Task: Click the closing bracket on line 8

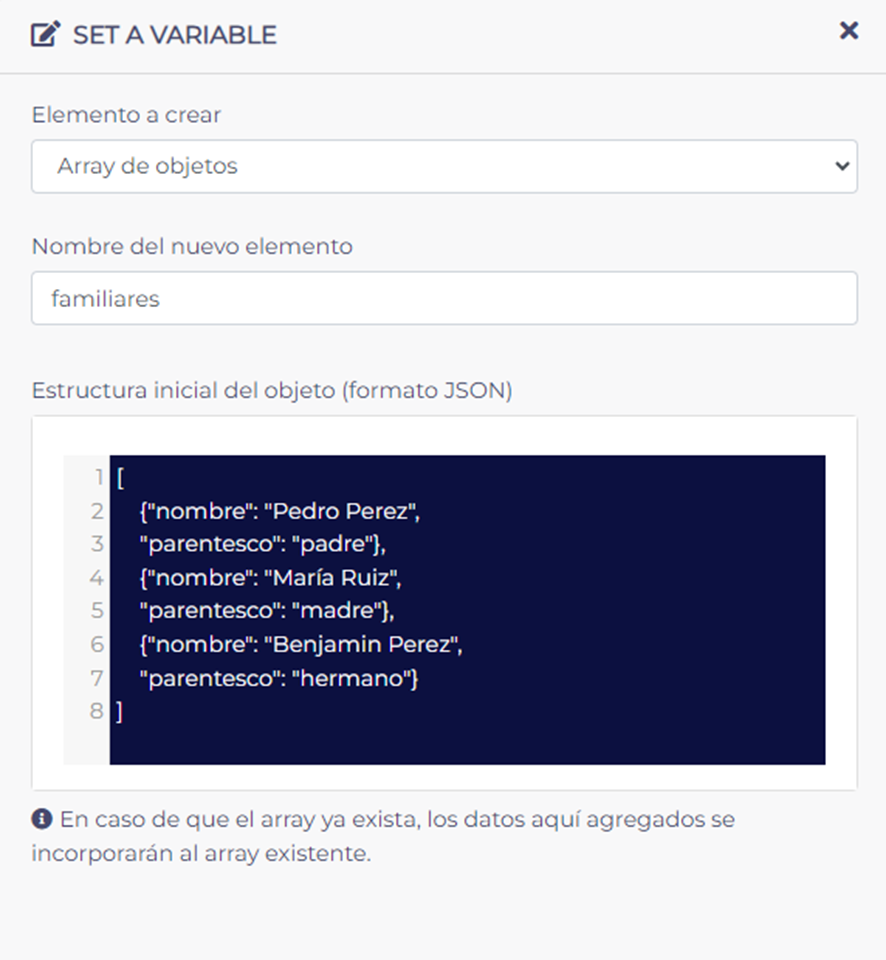Action: tap(119, 712)
